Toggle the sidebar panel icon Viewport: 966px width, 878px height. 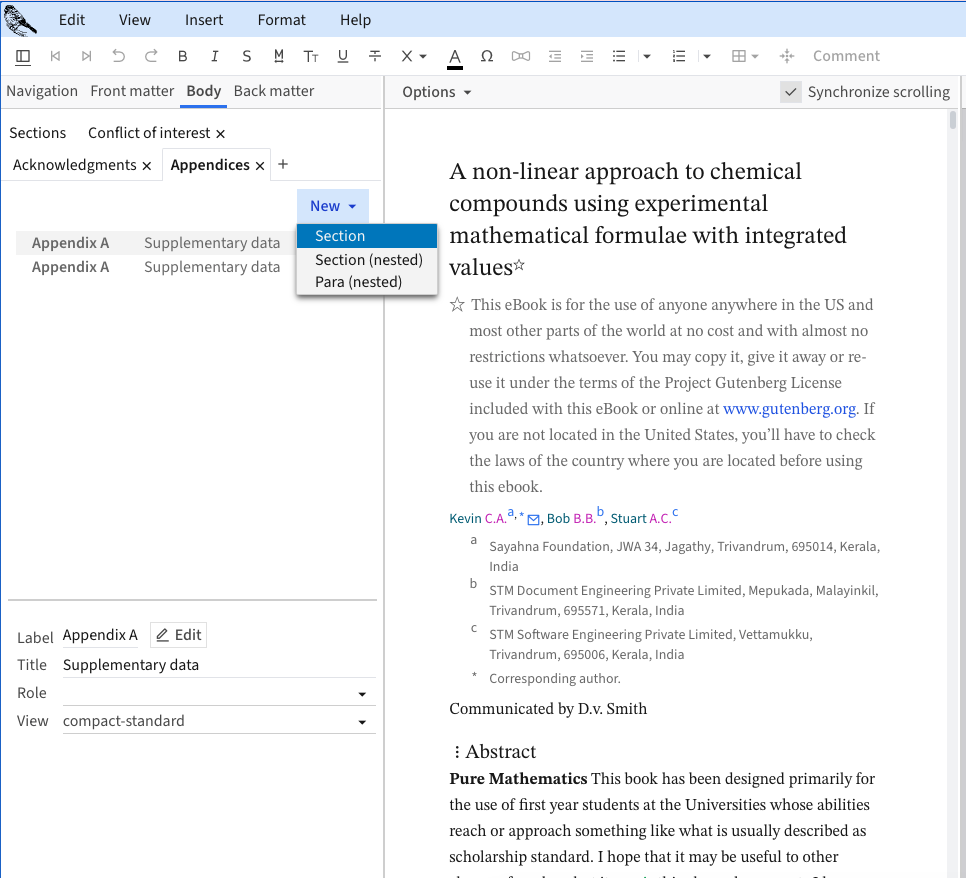pyautogui.click(x=23, y=56)
